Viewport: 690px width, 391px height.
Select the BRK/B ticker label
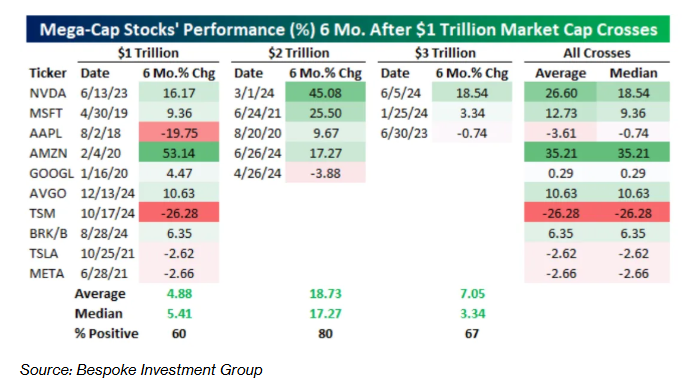(48, 233)
